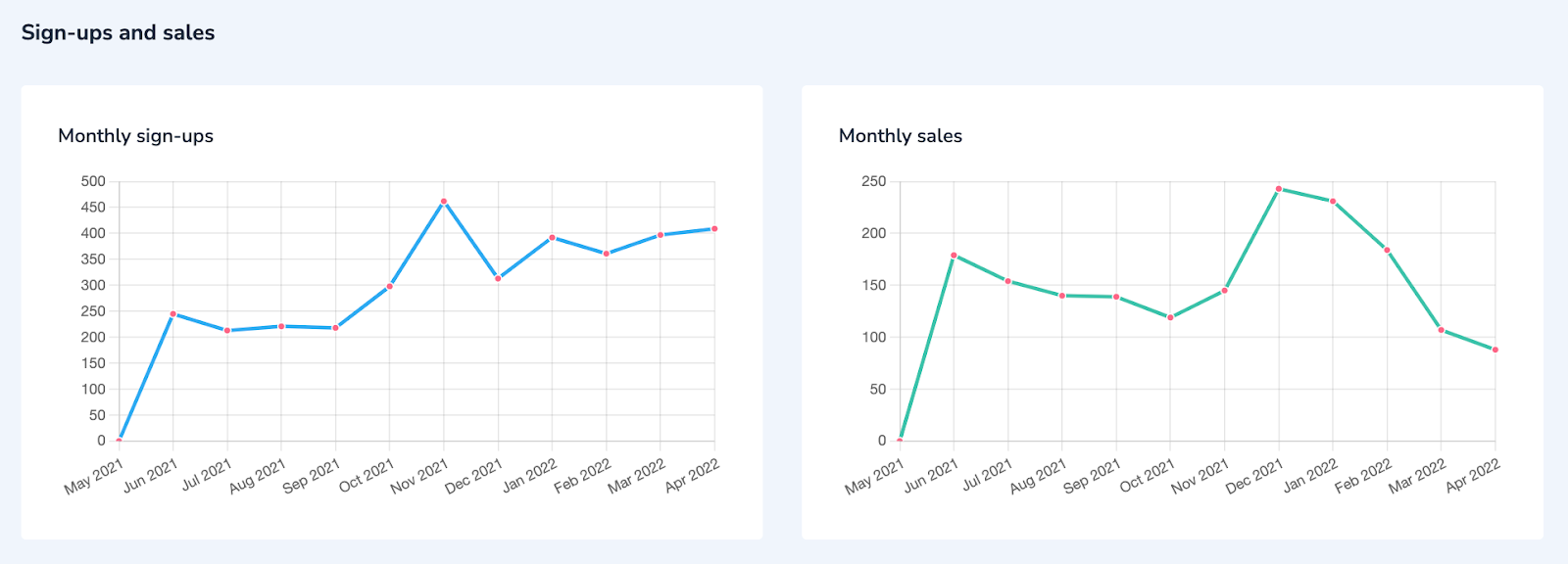This screenshot has width=1568, height=564.
Task: Click the Oct 2021 point on sign-ups chart
Action: tap(390, 287)
